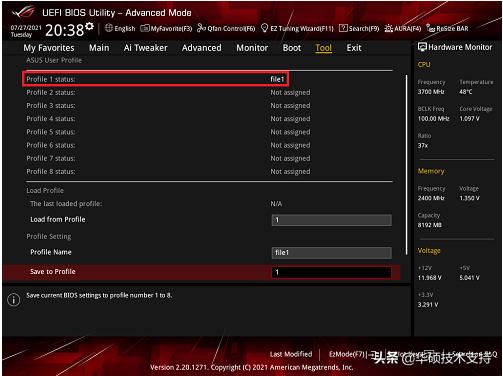Open the Advanced tab
The image size is (503, 376).
[x=202, y=48]
